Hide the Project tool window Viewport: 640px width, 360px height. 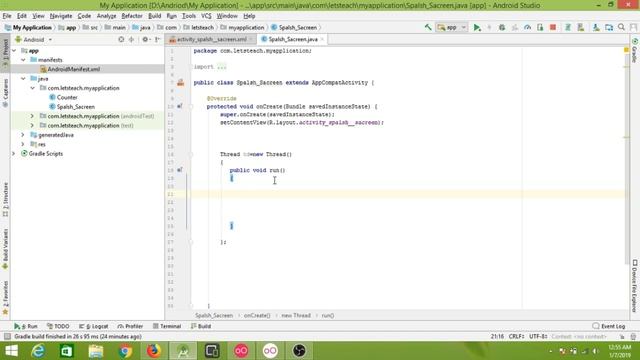click(157, 40)
